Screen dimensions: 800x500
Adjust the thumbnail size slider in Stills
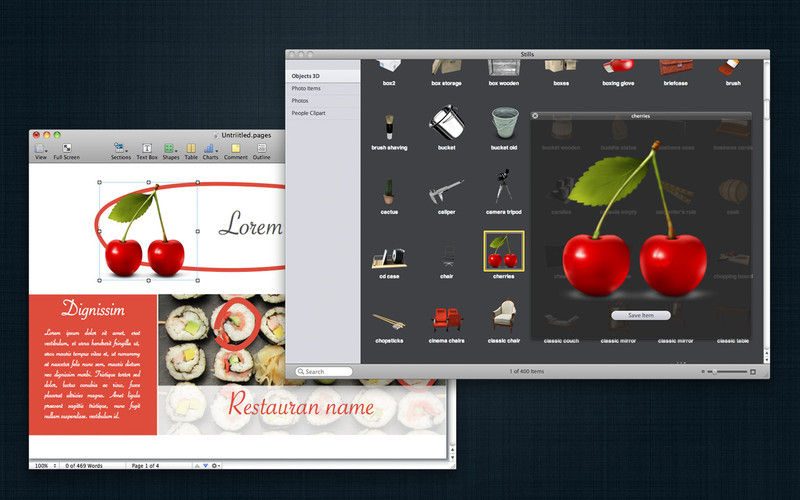(x=727, y=372)
